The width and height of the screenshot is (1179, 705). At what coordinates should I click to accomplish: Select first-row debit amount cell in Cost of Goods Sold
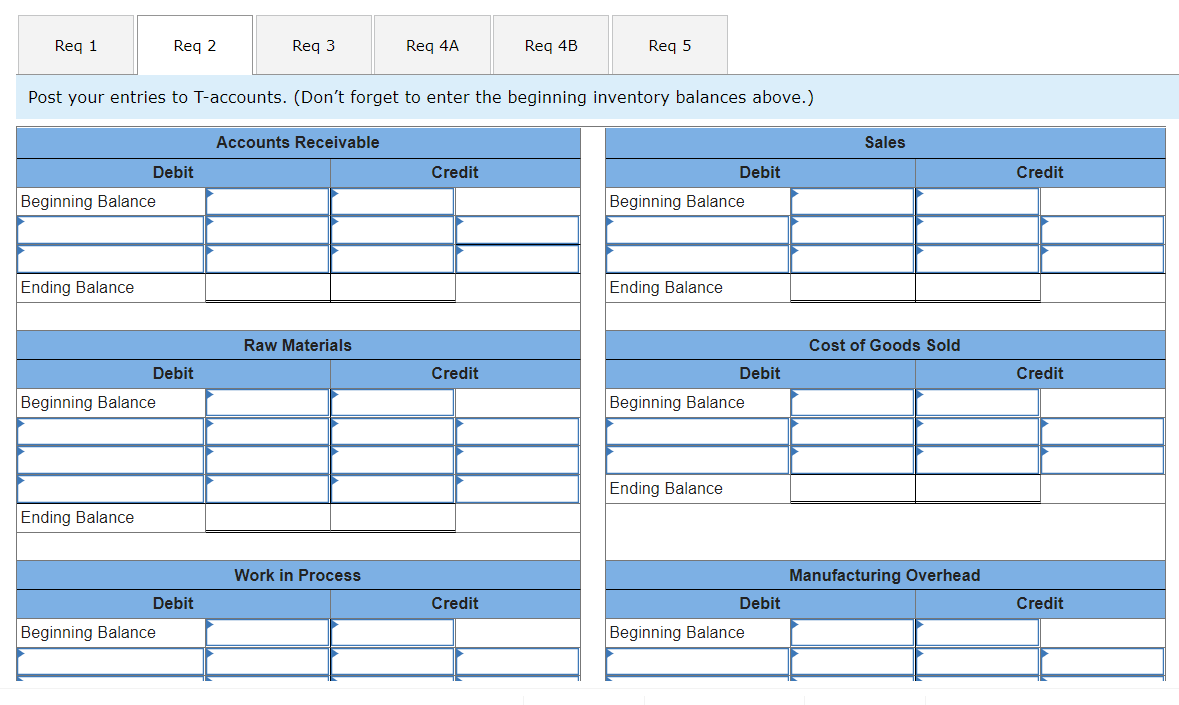point(853,431)
